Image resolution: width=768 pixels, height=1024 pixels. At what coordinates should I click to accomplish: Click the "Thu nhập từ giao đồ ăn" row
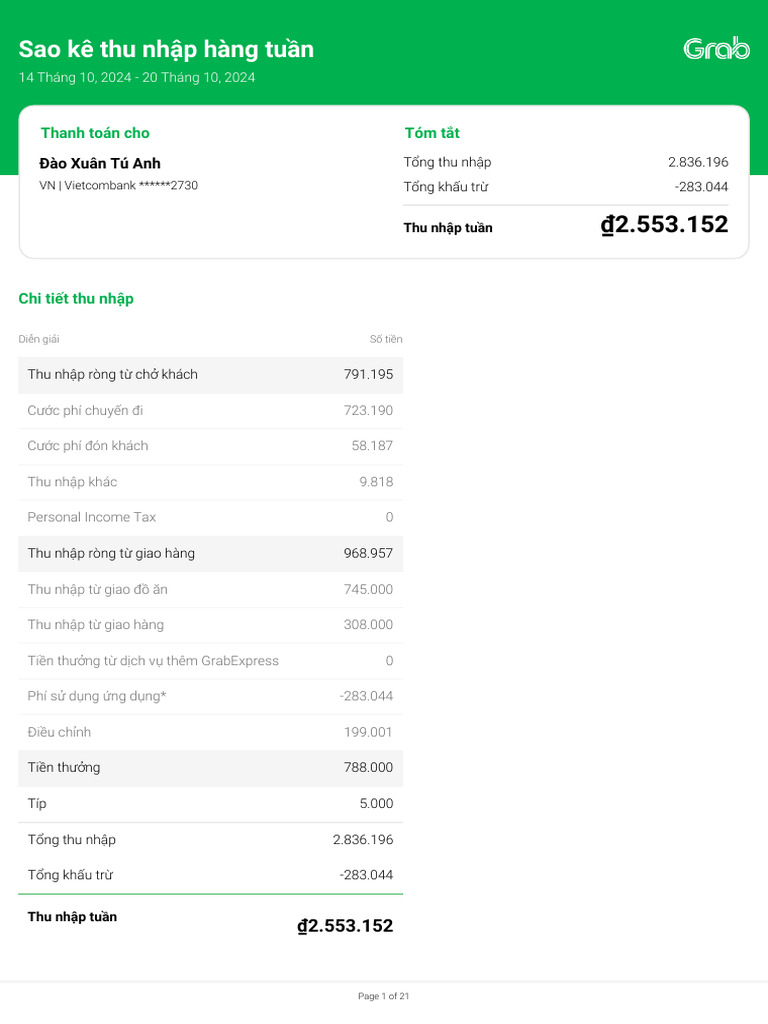coord(210,589)
